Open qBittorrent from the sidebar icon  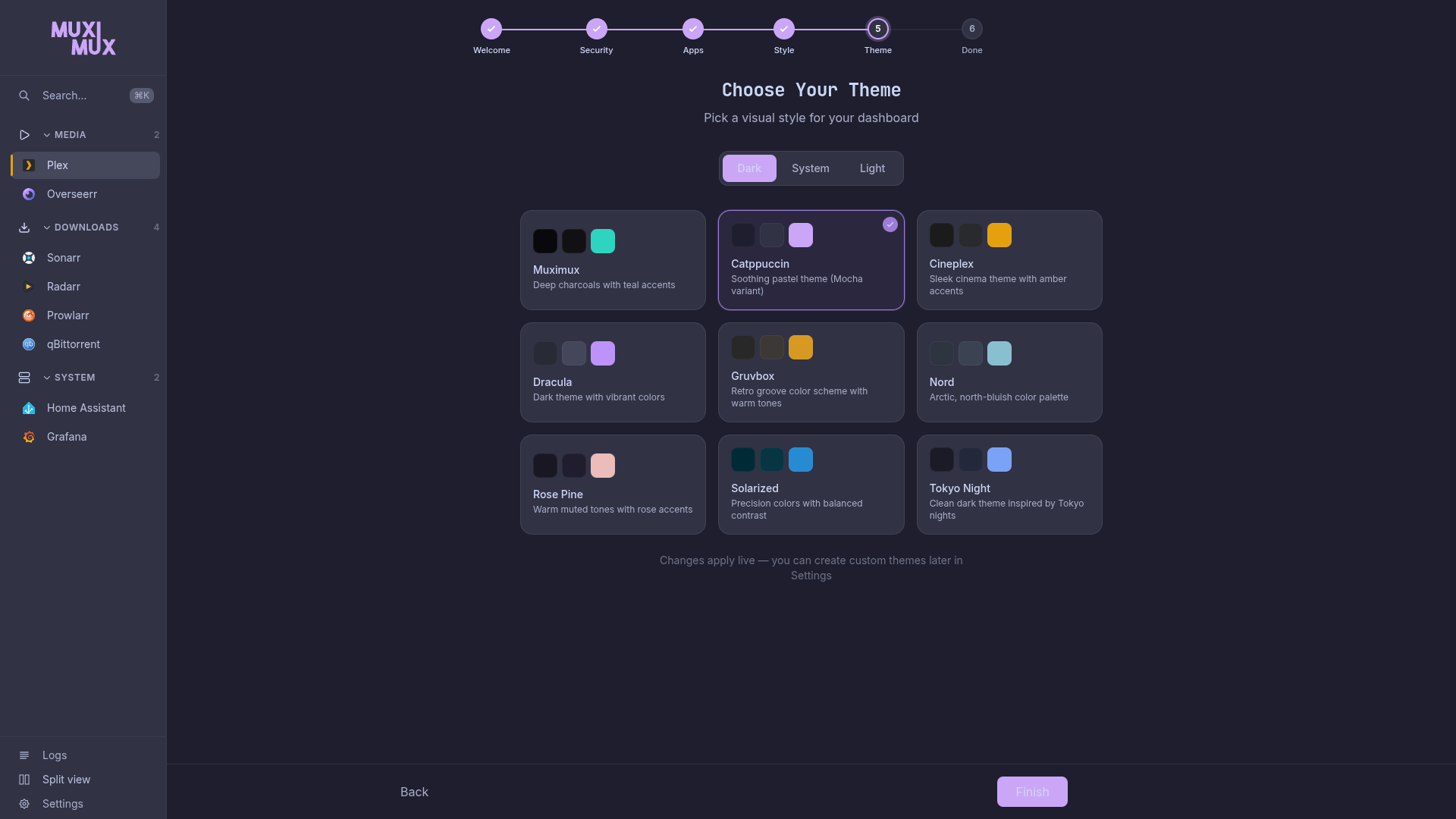tap(29, 344)
